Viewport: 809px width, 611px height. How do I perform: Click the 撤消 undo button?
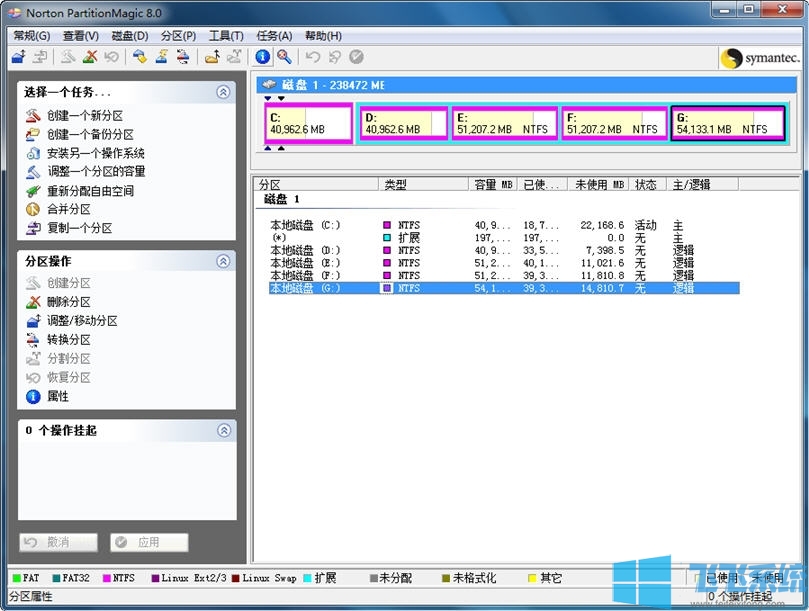[x=57, y=542]
